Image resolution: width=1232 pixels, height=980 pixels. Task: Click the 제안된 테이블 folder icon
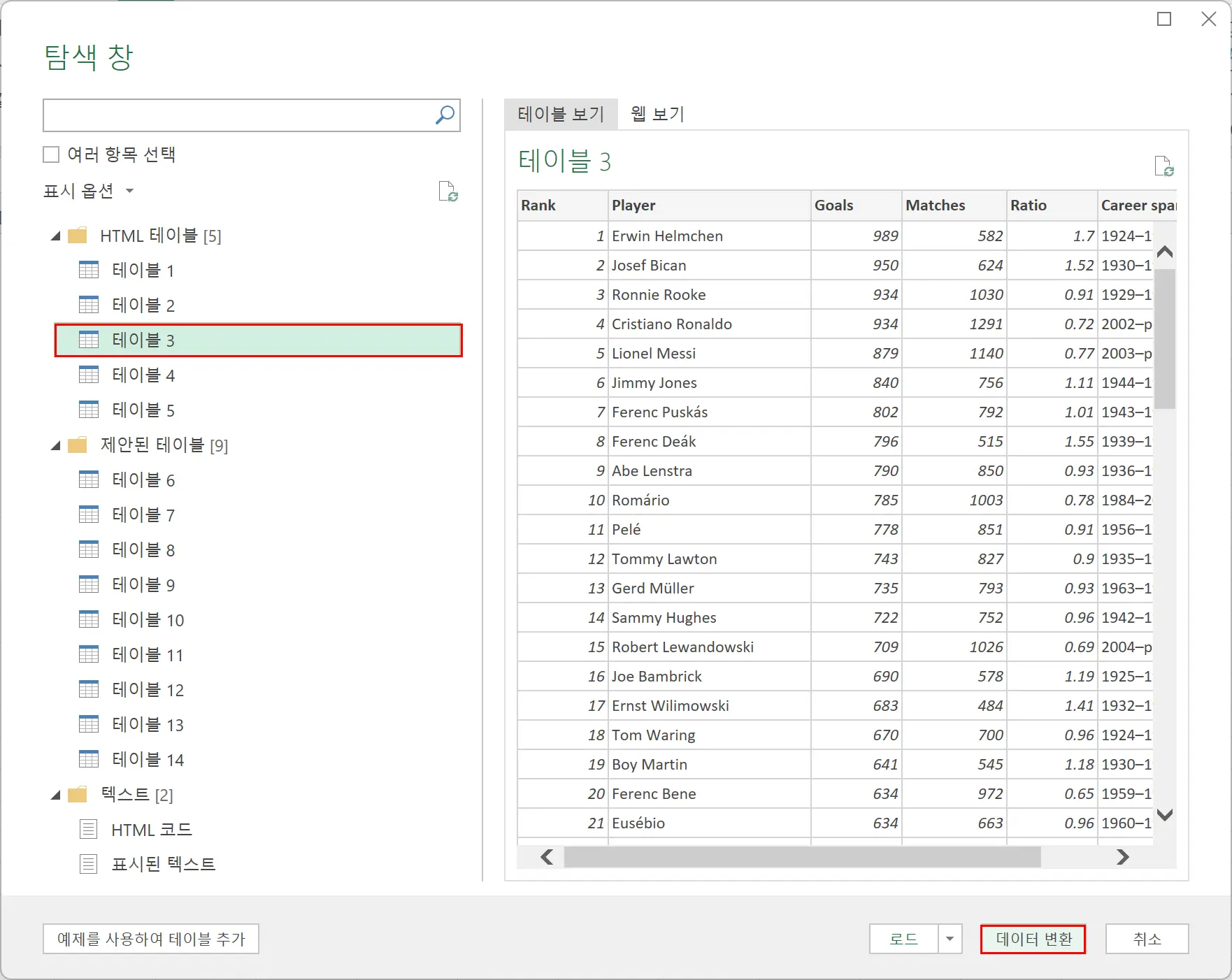(78, 445)
